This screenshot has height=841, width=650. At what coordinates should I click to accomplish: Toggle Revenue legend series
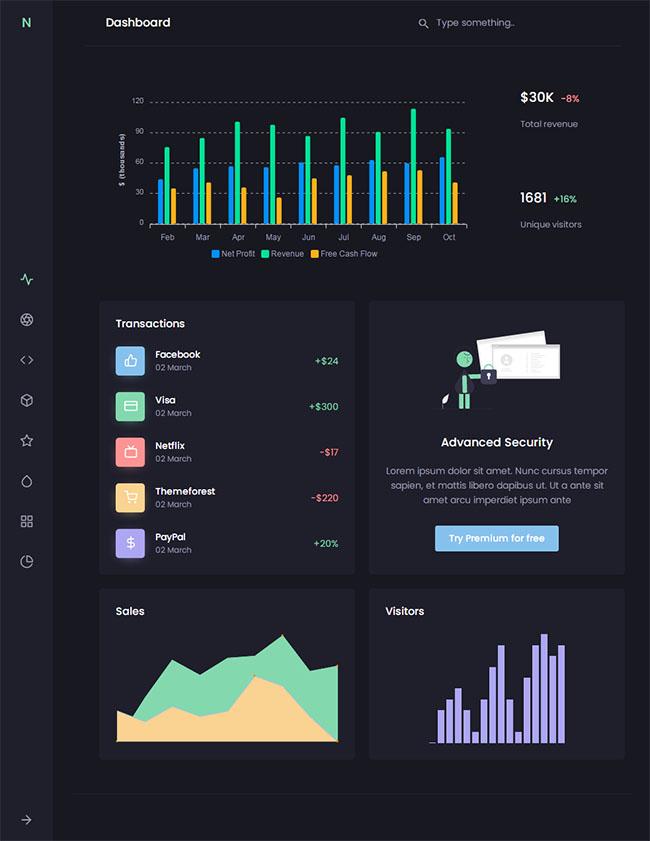283,254
